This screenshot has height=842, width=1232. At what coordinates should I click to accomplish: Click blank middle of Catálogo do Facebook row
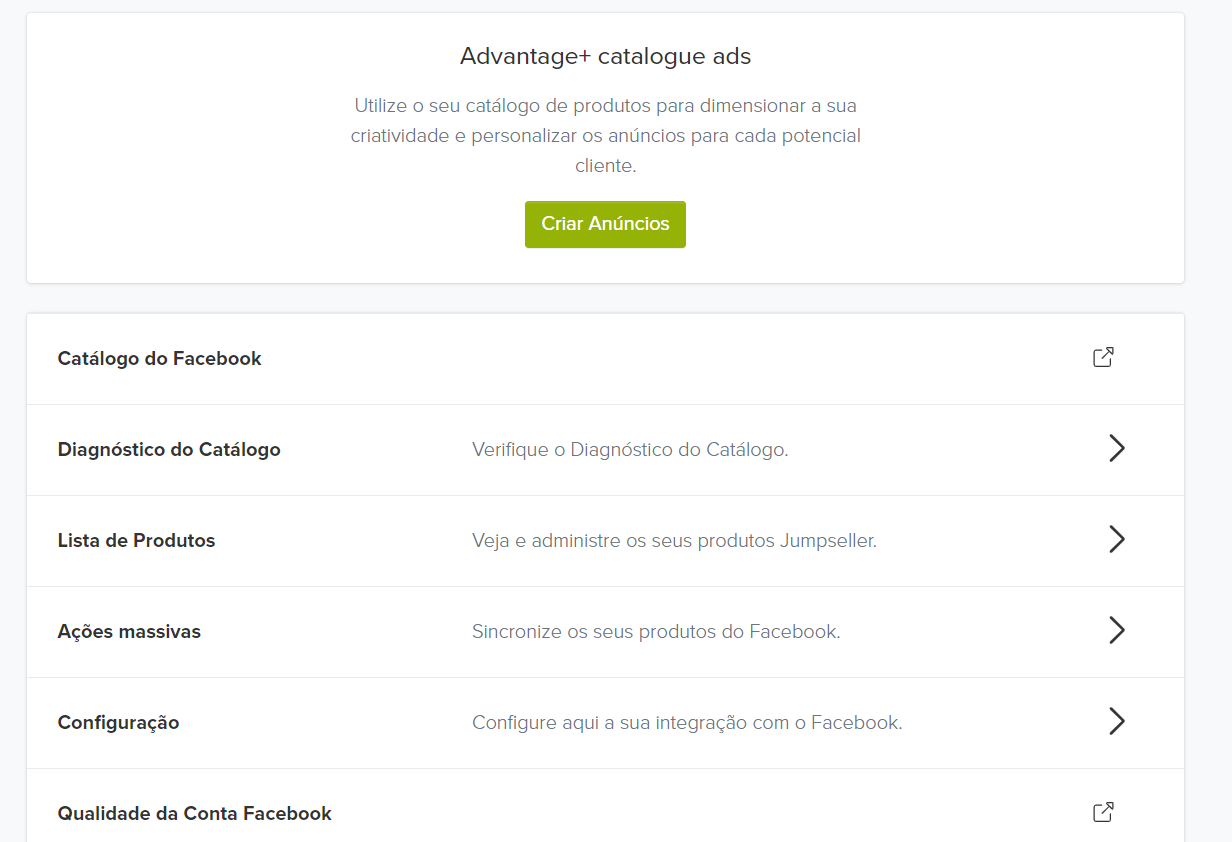(x=650, y=359)
